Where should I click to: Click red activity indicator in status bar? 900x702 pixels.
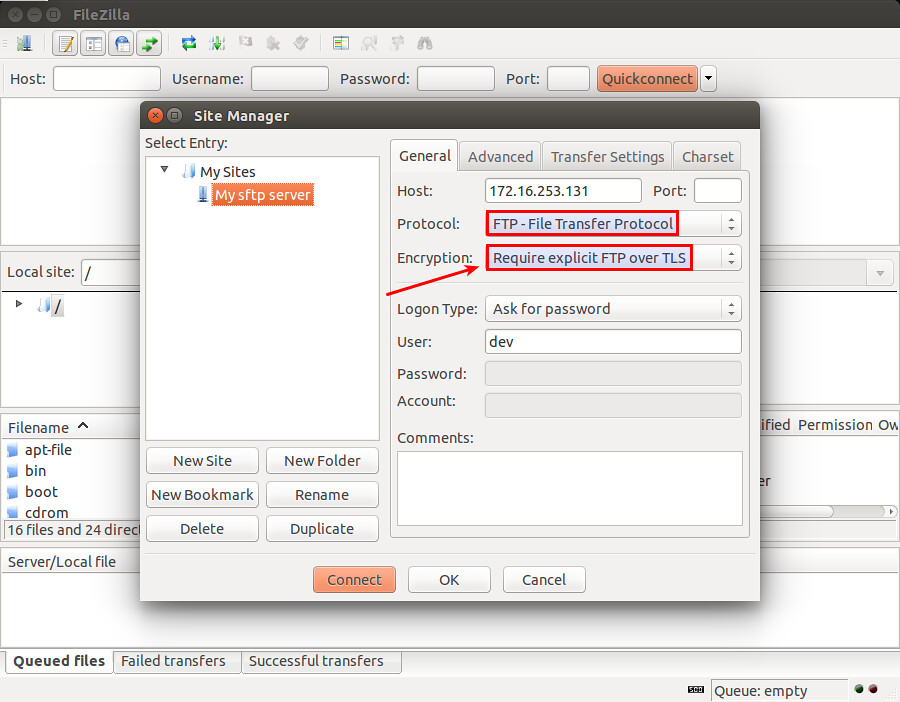tap(873, 689)
